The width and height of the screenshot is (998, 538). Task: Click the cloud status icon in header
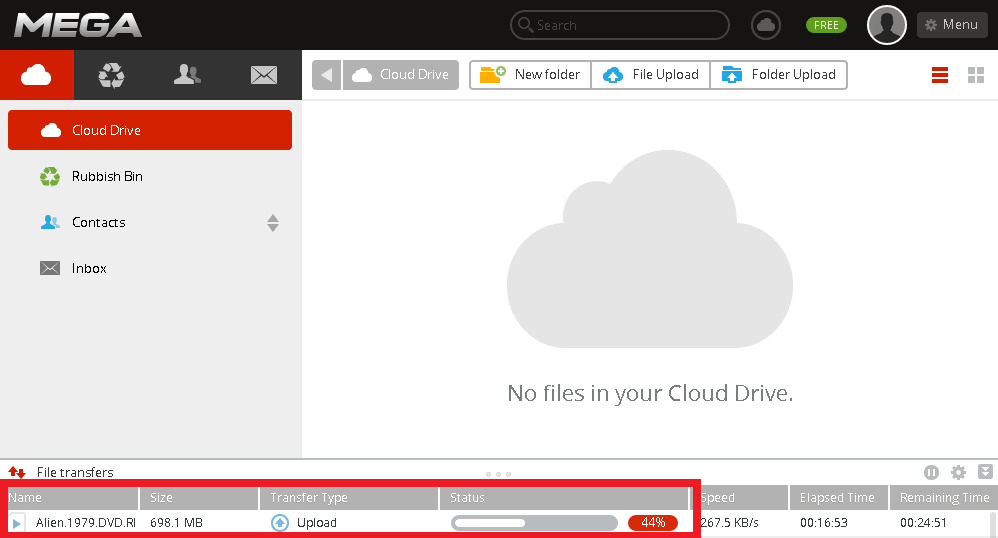(766, 25)
